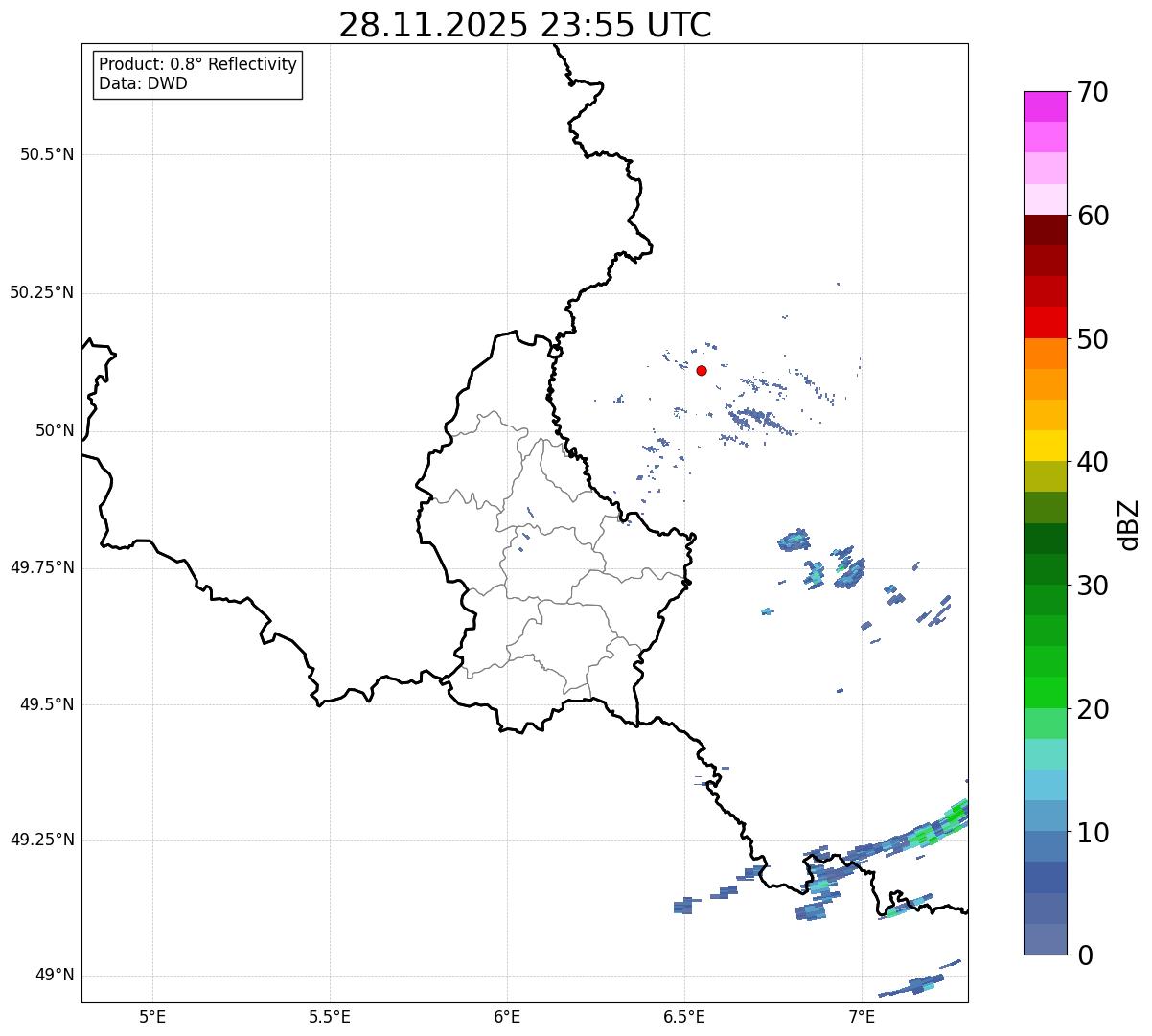Image resolution: width=1152 pixels, height=1036 pixels.
Task: Click the 7°E longitude label
Action: (x=862, y=1017)
